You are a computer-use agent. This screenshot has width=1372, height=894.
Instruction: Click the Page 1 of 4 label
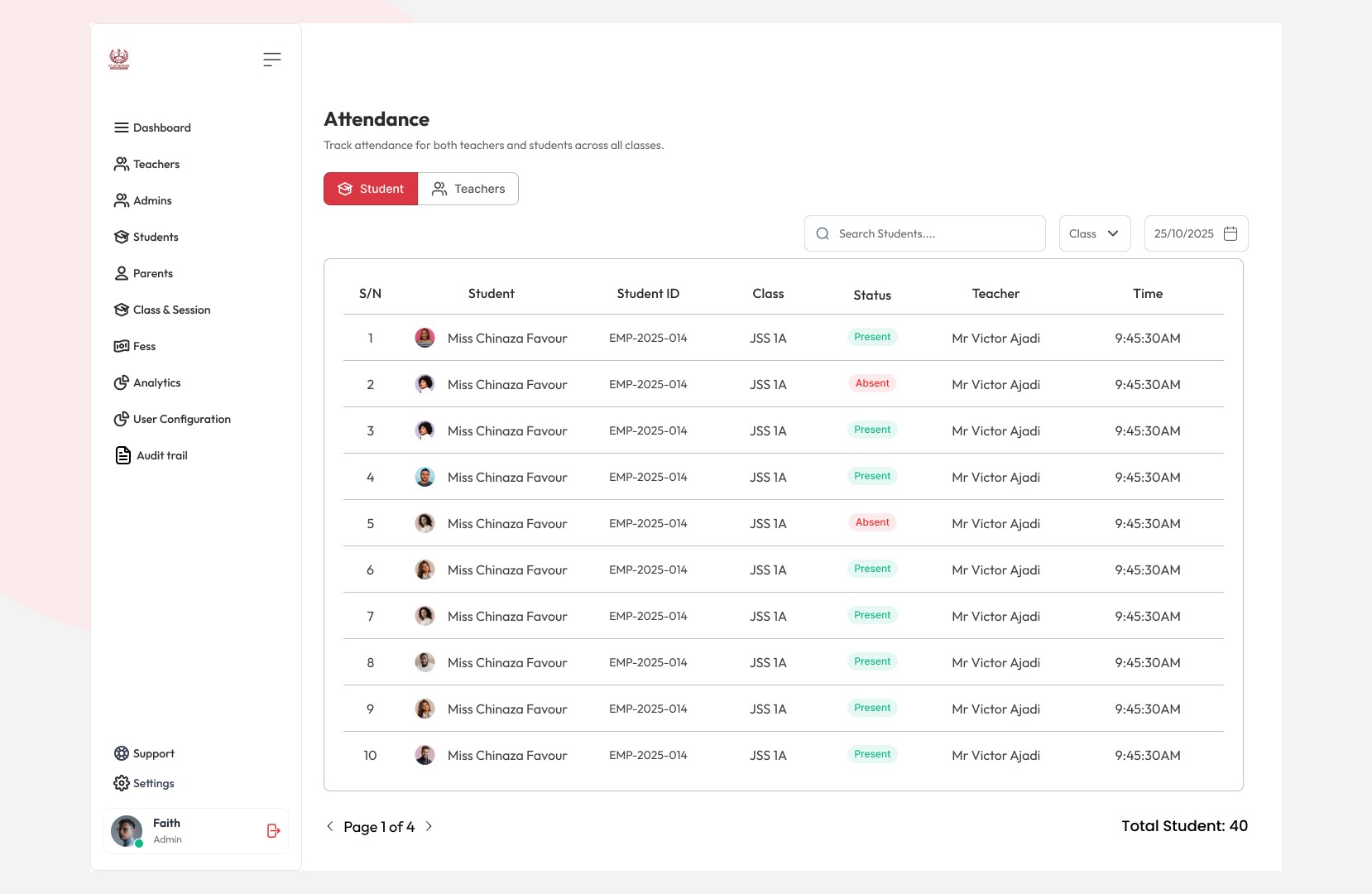379,827
